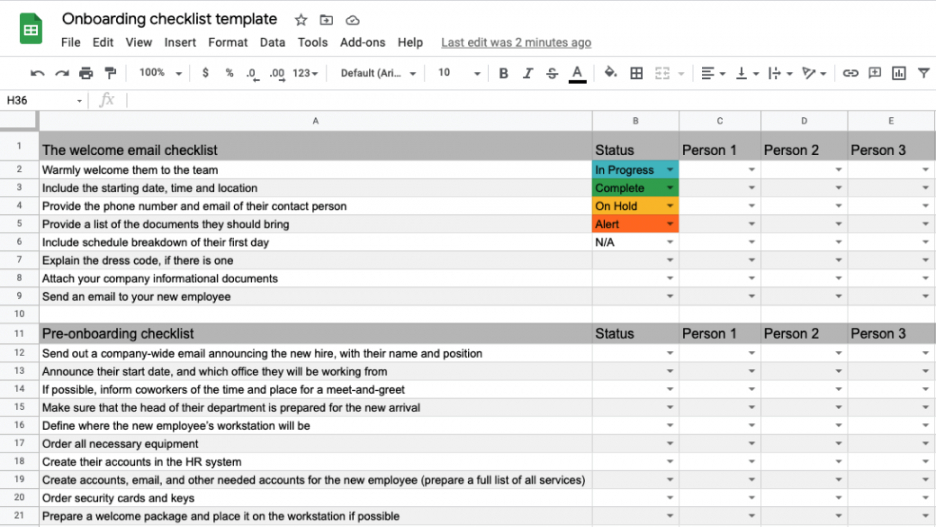Open the In Progress status dropdown
The image size is (936, 527).
(670, 170)
